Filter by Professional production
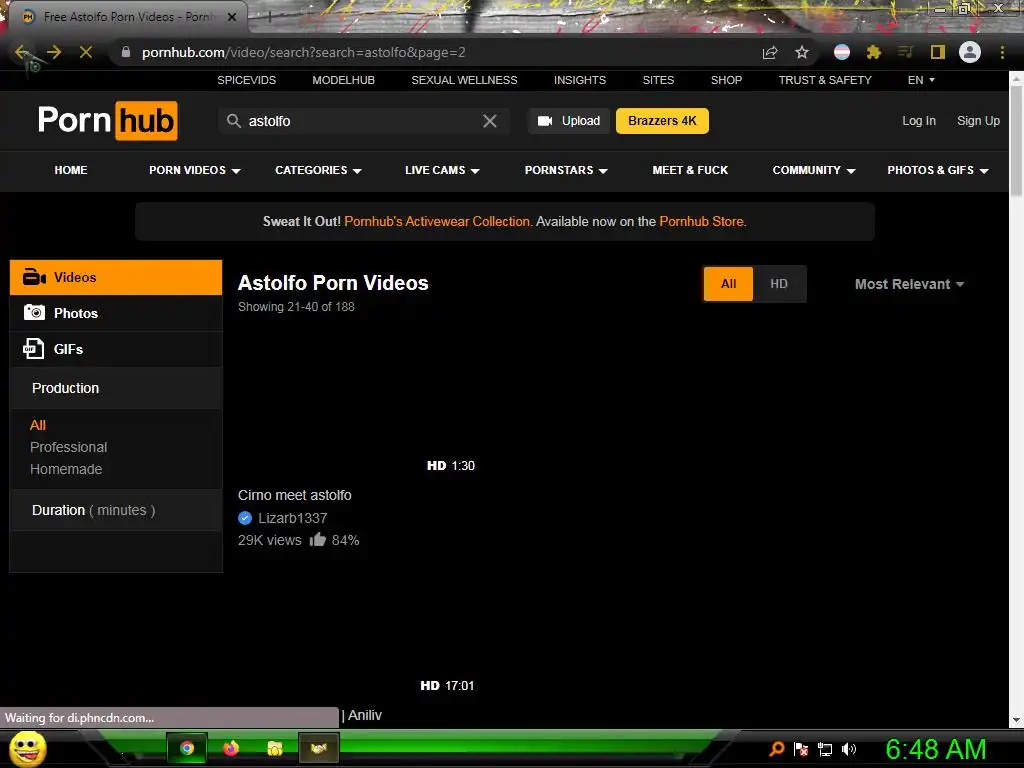Viewport: 1024px width, 768px height. pos(69,447)
